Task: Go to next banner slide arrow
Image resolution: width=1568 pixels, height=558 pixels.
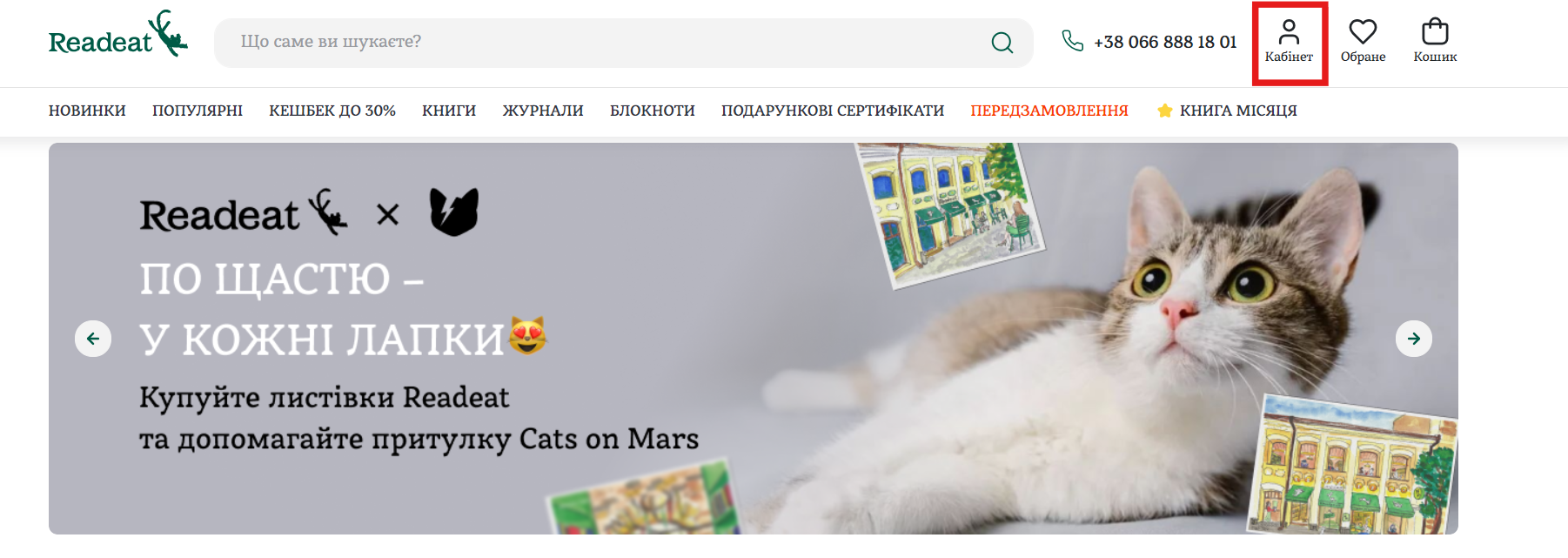Action: point(1414,339)
